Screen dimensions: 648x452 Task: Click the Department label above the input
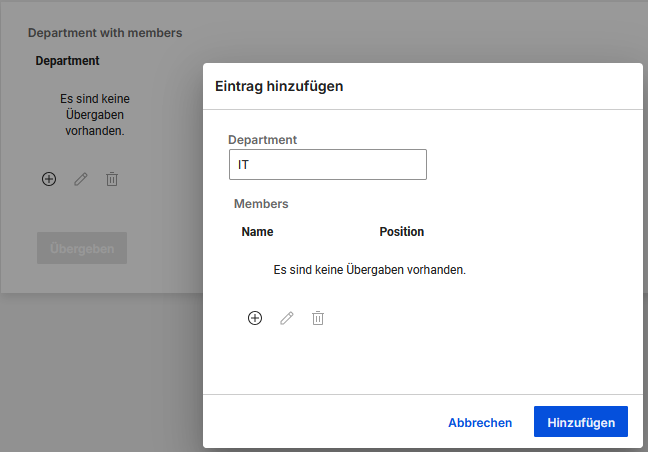(x=262, y=140)
